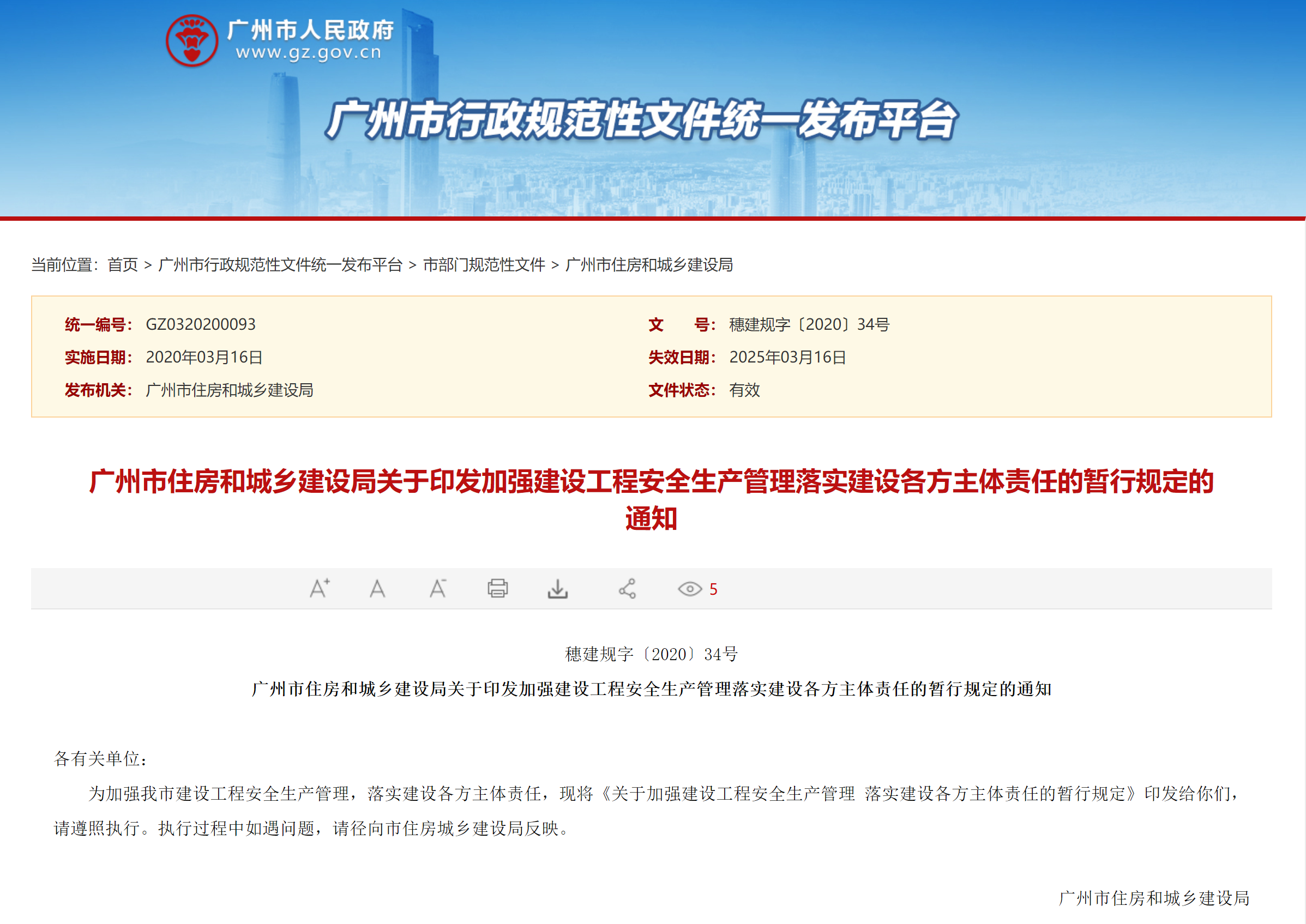Click the decrease font size icon
Image resolution: width=1306 pixels, height=924 pixels.
(x=437, y=588)
